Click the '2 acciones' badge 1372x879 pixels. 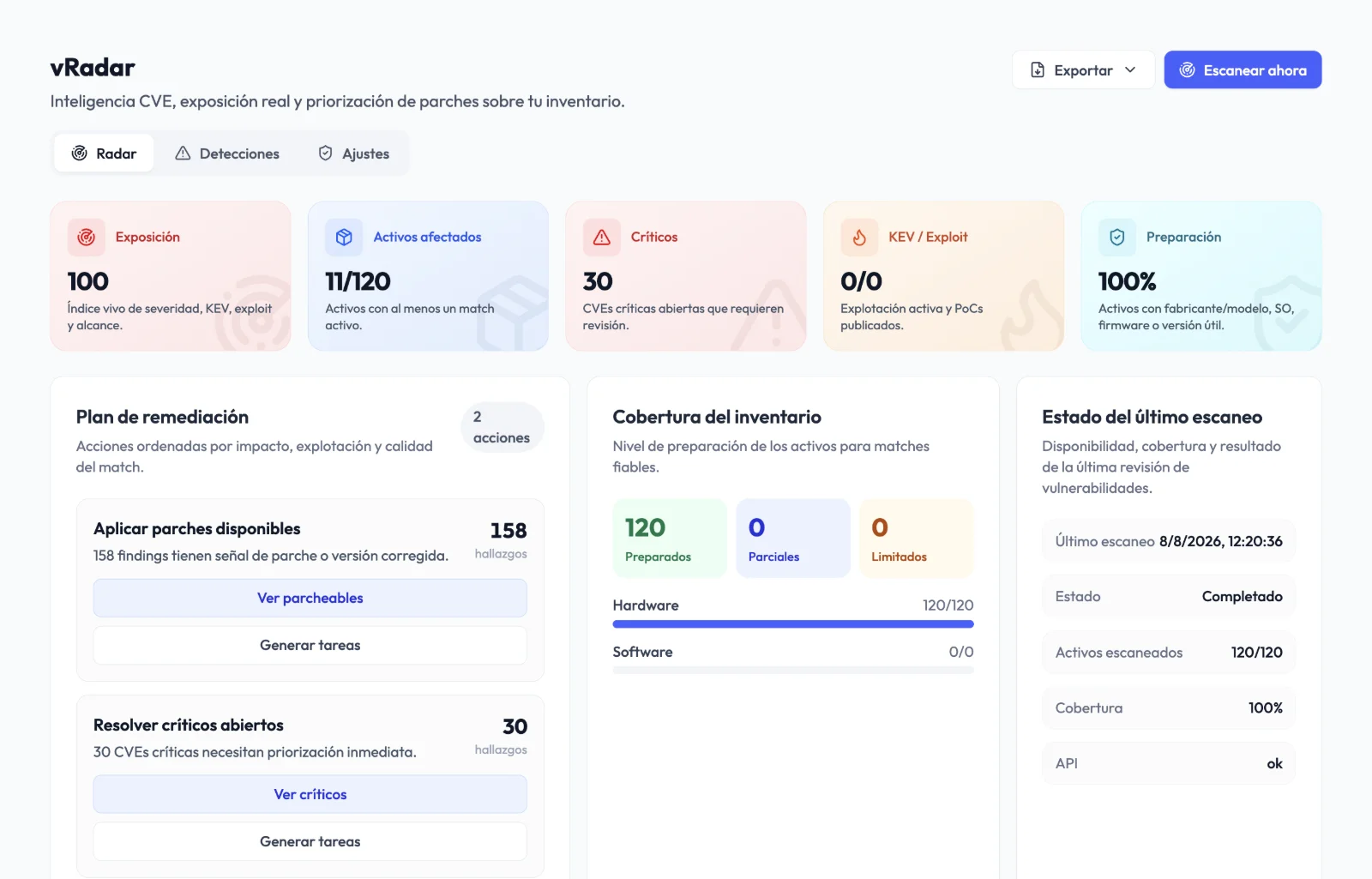point(502,427)
